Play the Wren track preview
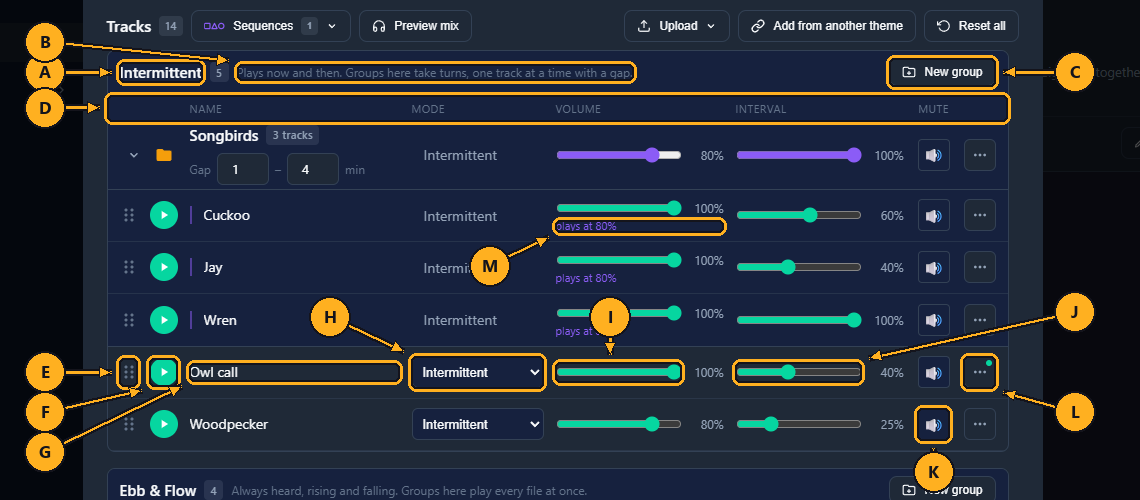 (164, 320)
